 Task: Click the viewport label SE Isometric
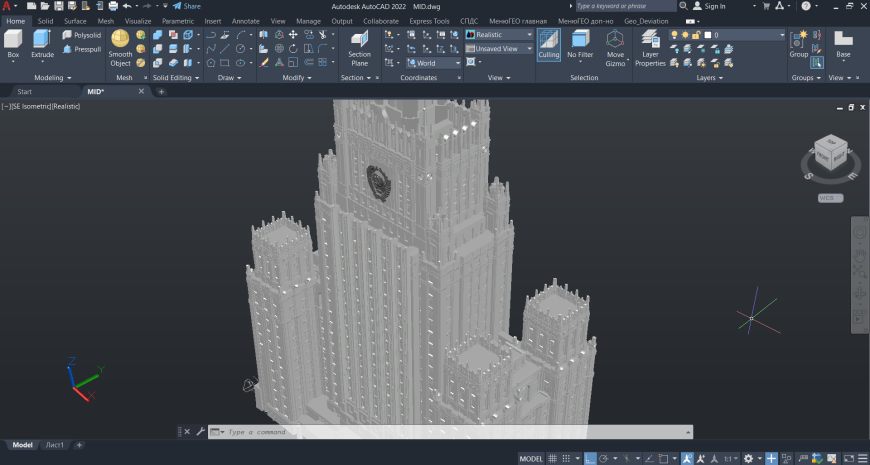tap(31, 106)
